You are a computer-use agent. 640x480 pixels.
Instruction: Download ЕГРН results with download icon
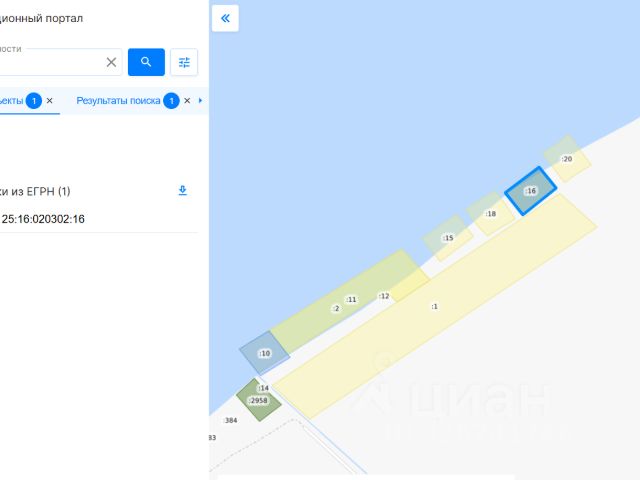(182, 190)
